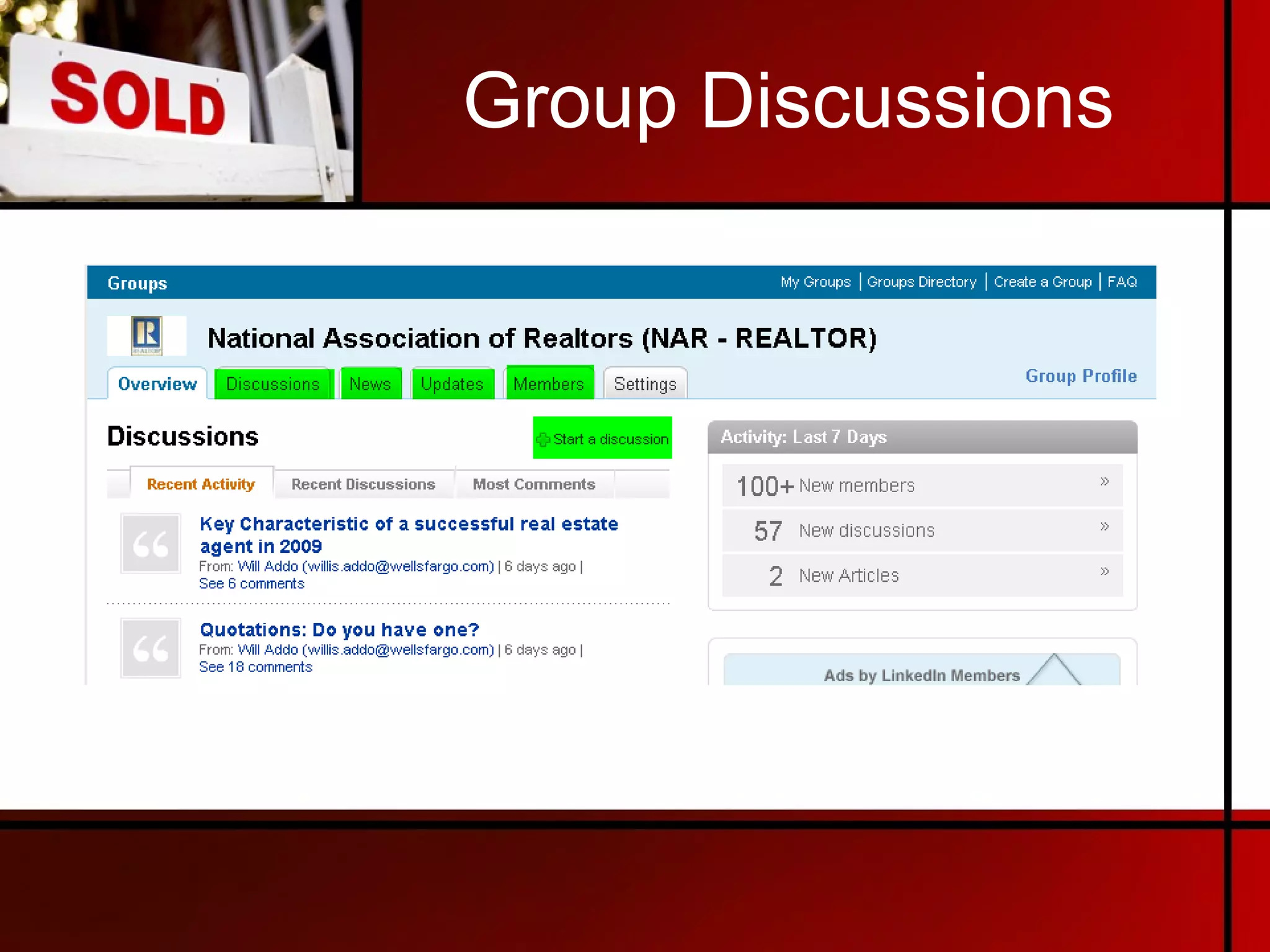Open Quotations: Do you have one? discussion

pyautogui.click(x=339, y=630)
